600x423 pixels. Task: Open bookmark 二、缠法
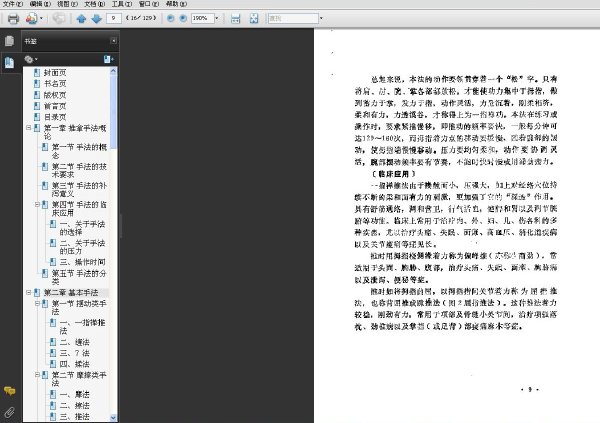pyautogui.click(x=75, y=342)
